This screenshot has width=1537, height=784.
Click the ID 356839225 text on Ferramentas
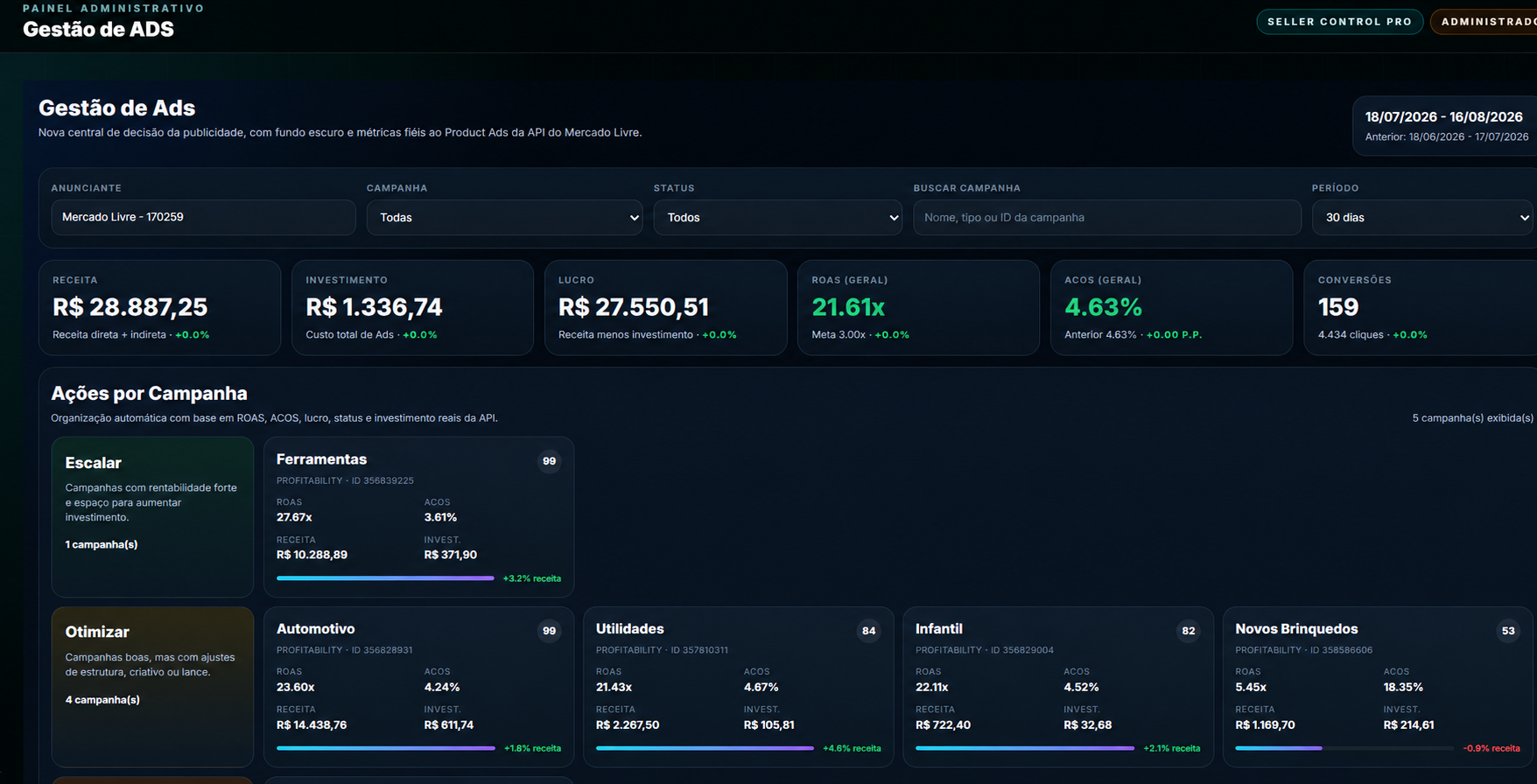coord(382,480)
